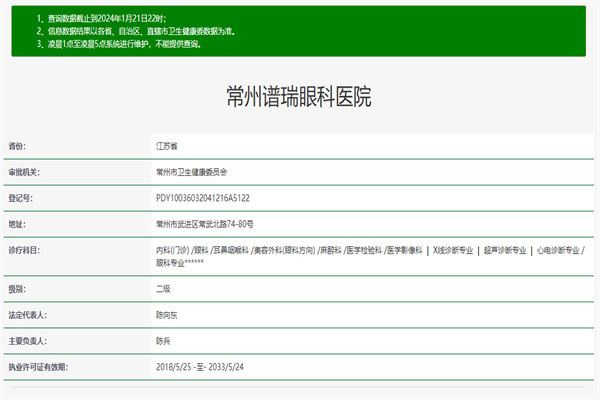The height and width of the screenshot is (400, 600).
Task: Click X线诊断专业 in the departments list
Action: (453, 250)
